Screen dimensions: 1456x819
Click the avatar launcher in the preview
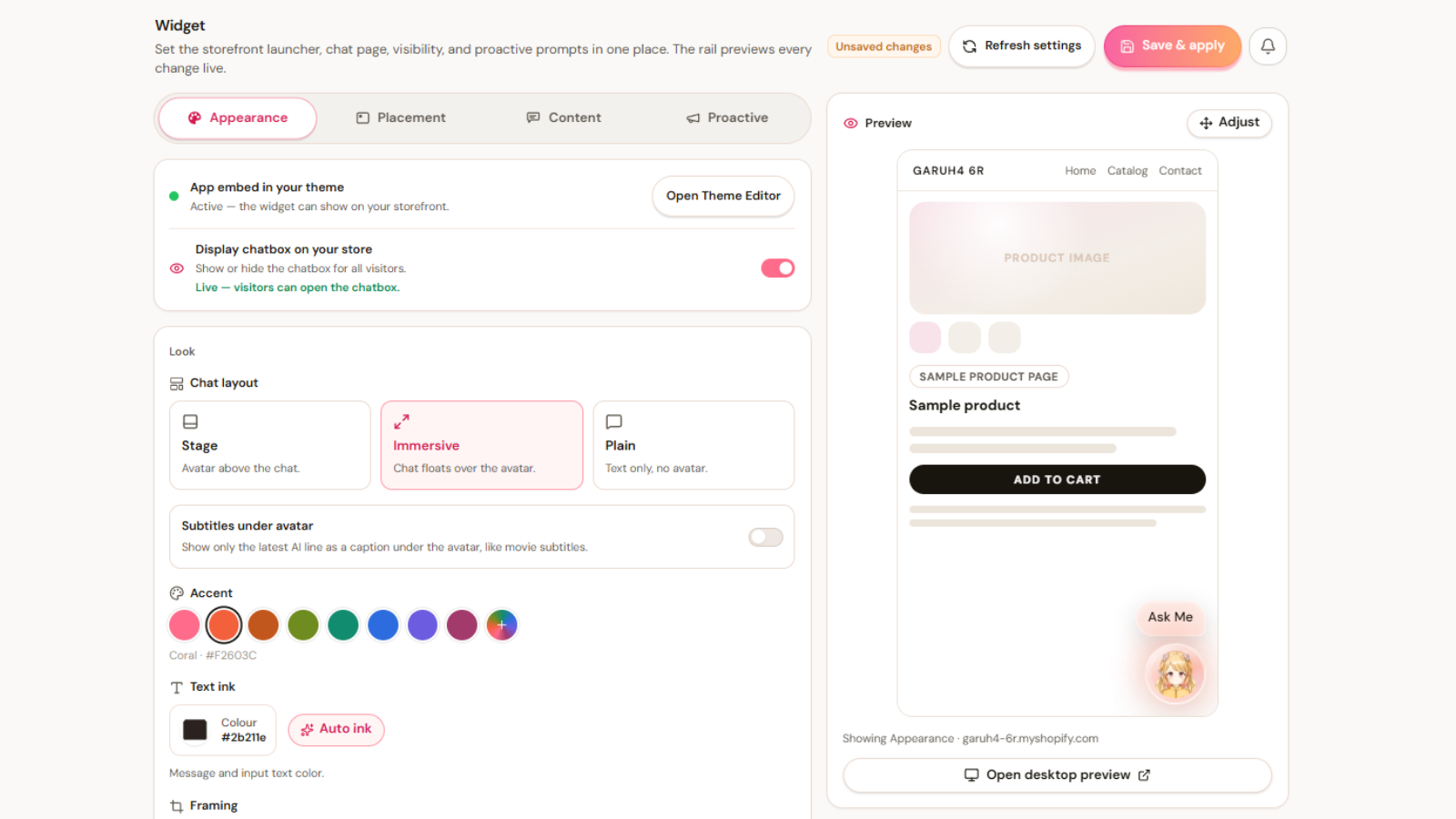(1175, 674)
